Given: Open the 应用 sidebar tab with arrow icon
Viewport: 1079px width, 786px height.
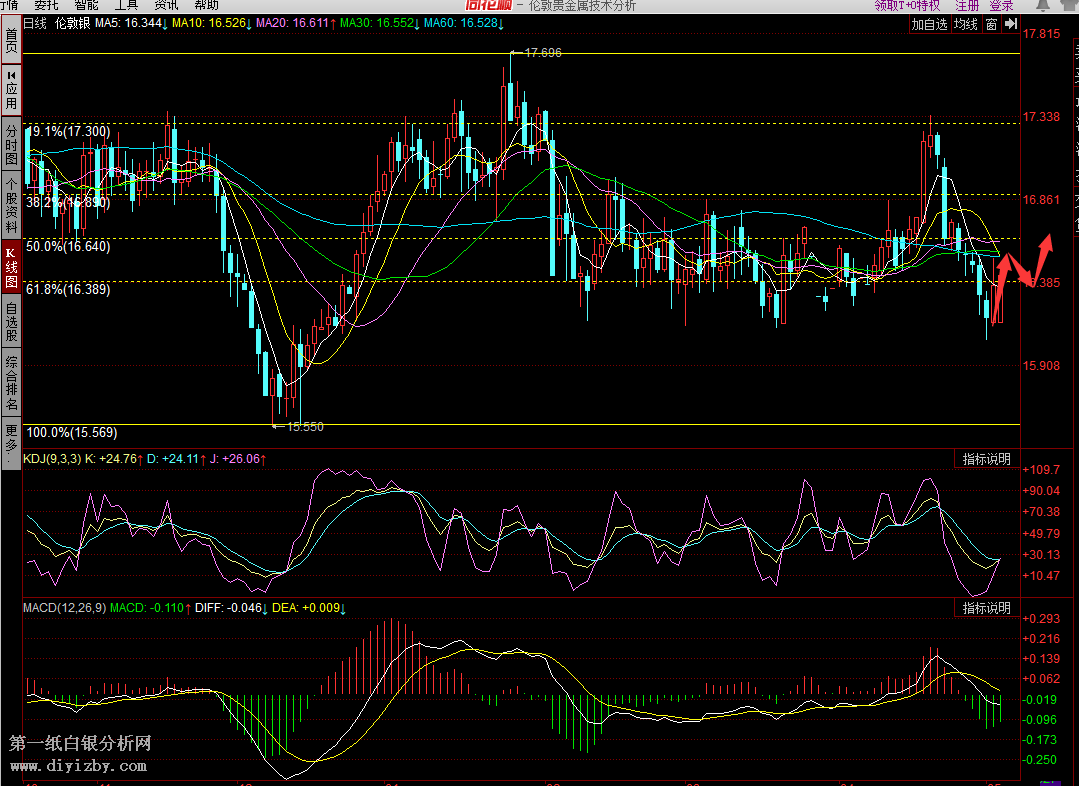Looking at the screenshot, I should click(11, 91).
